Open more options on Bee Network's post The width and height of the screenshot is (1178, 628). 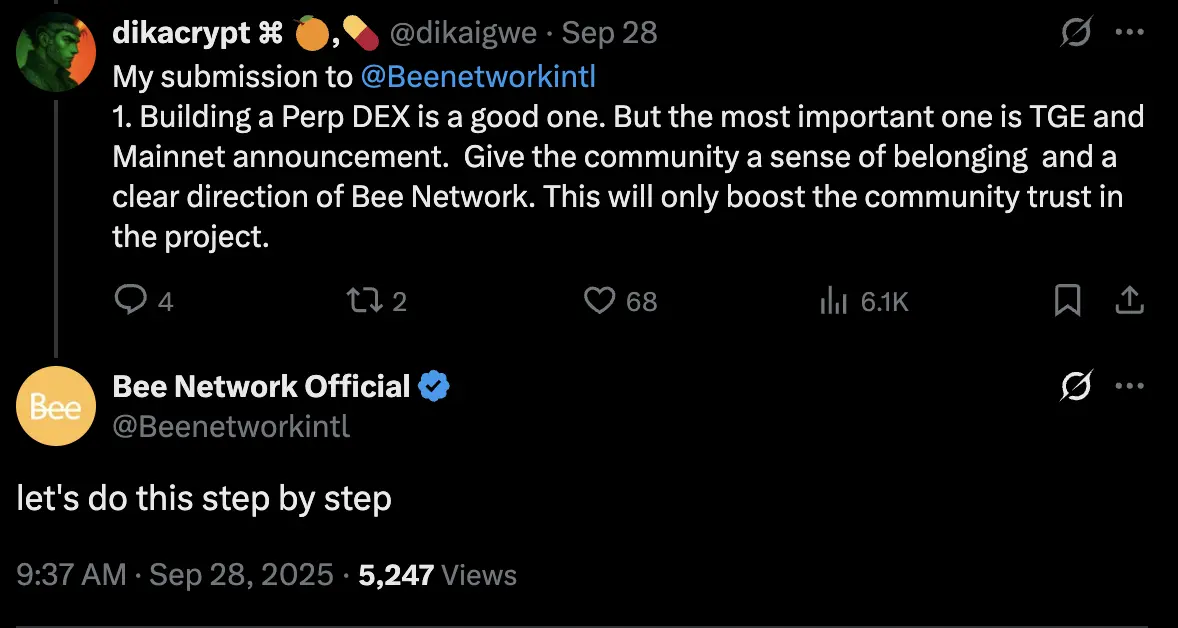click(1130, 387)
